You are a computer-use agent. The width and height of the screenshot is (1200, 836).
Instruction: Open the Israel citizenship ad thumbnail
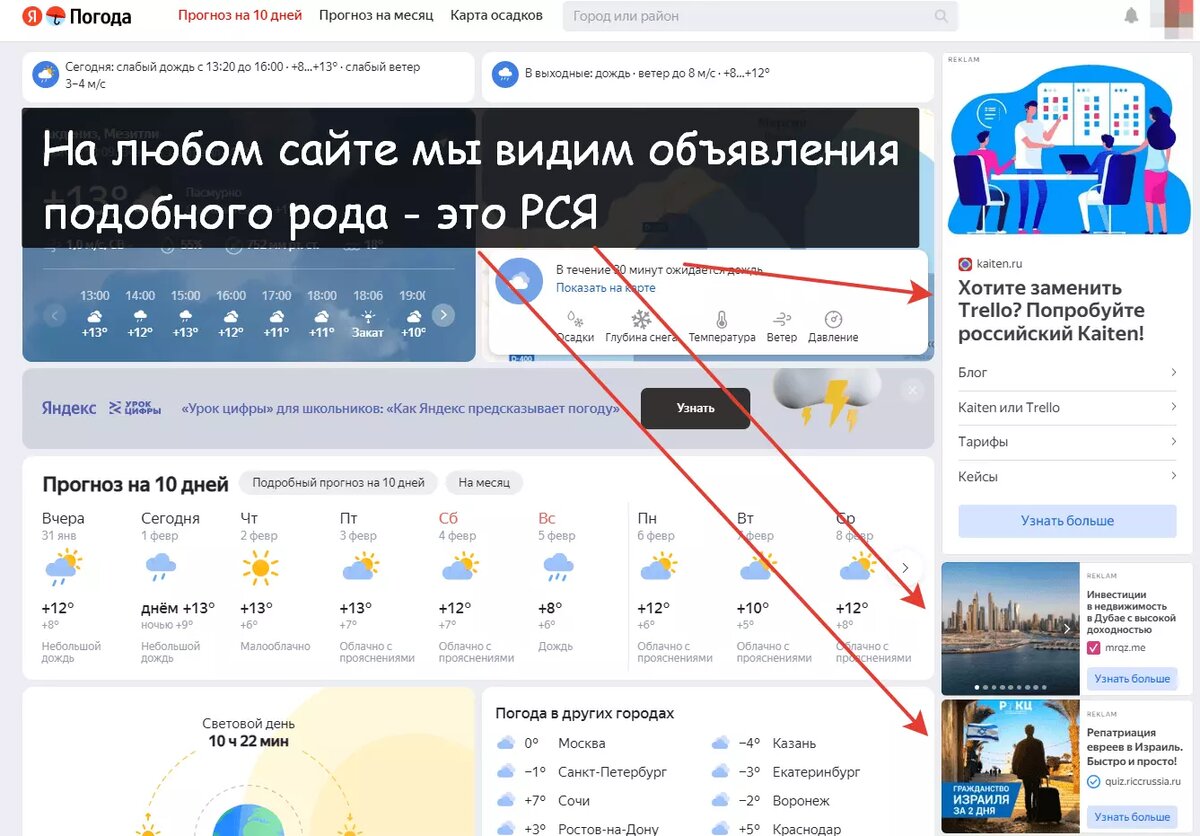(1011, 766)
